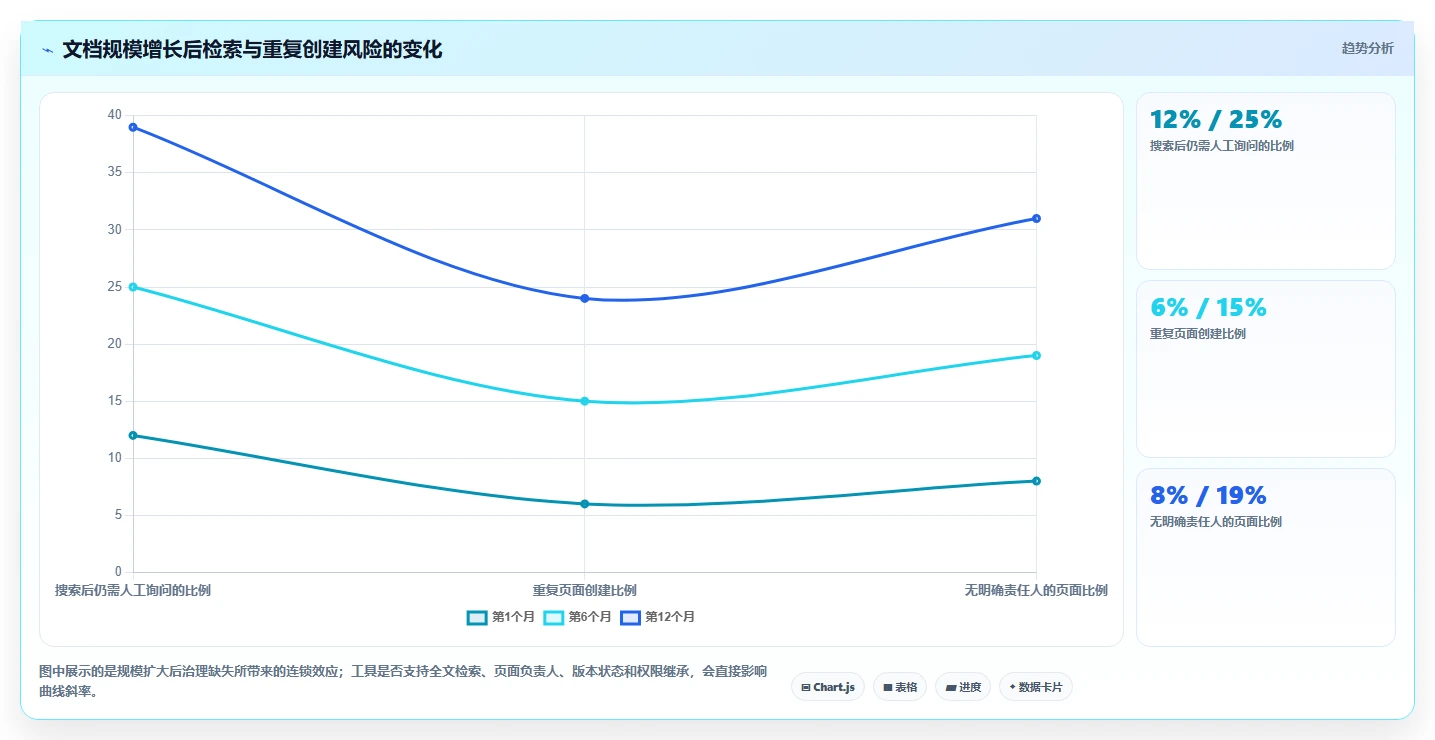
Task: Click the 8% / 19% stat value
Action: pos(1208,495)
